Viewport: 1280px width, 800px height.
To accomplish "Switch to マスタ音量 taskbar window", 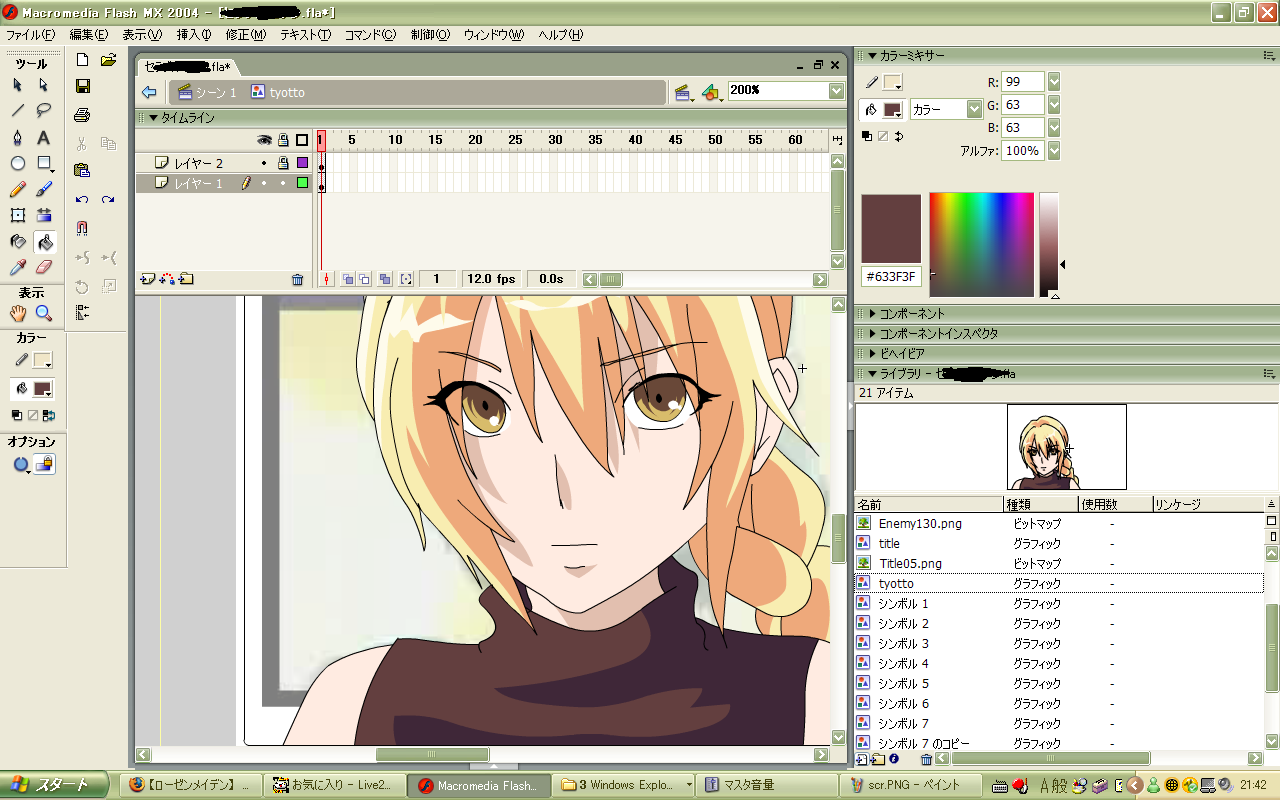I will 769,785.
